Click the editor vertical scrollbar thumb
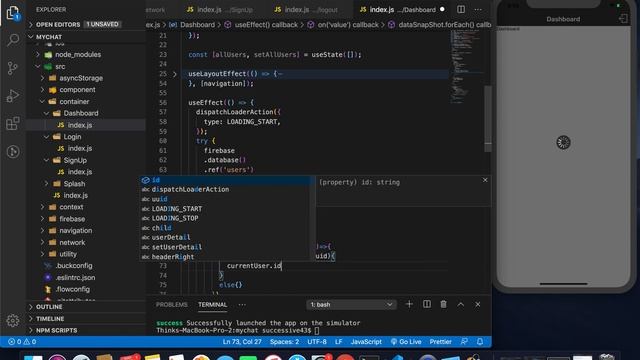 click(x=488, y=119)
